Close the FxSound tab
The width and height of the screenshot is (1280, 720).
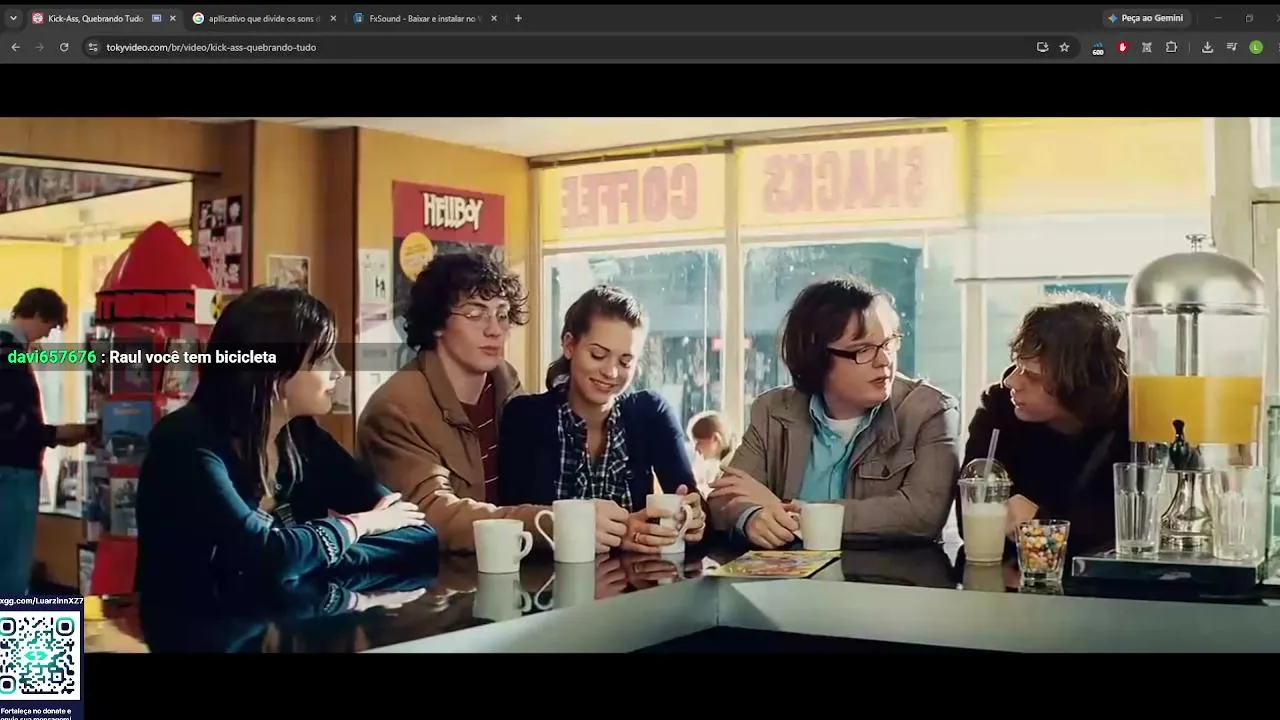[494, 18]
